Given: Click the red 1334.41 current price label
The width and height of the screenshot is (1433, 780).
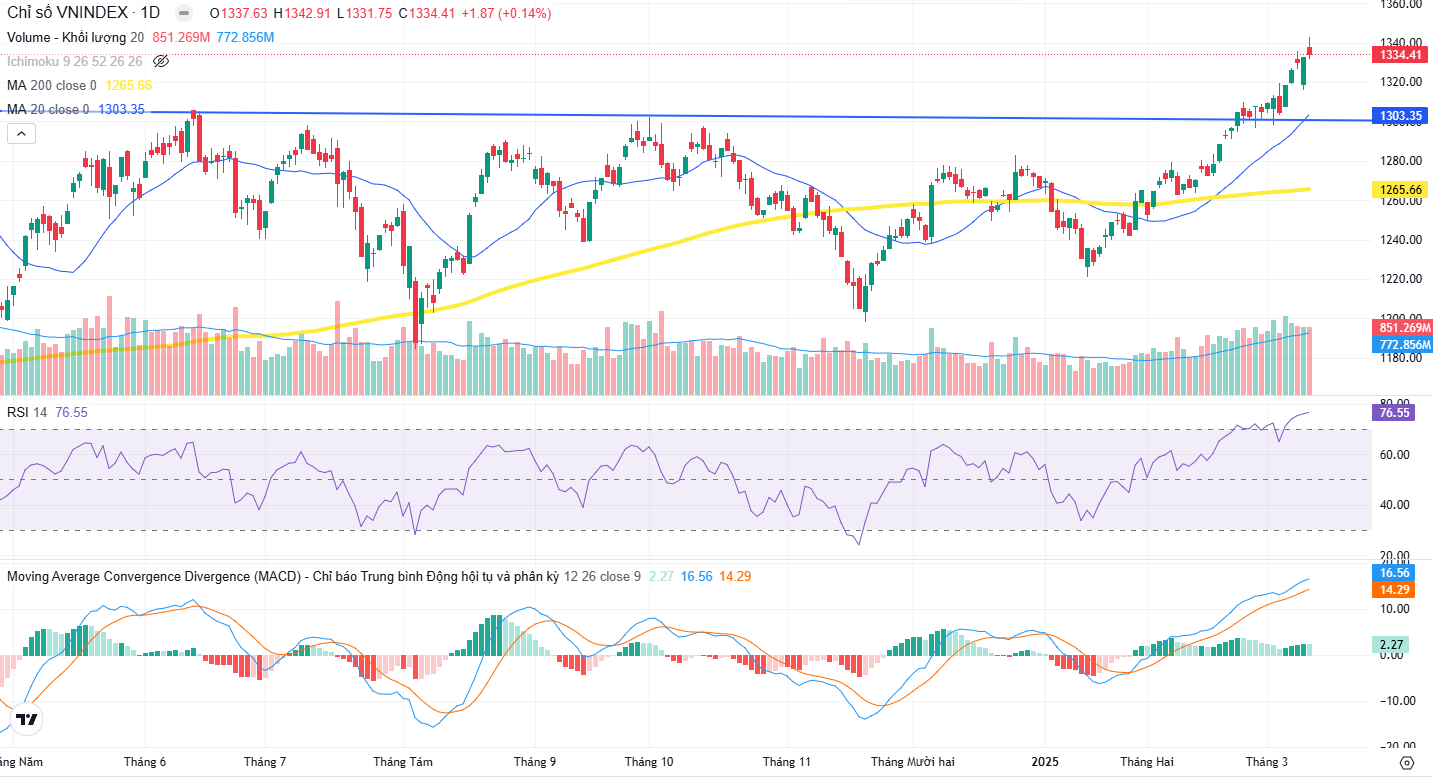Looking at the screenshot, I should [x=1400, y=54].
